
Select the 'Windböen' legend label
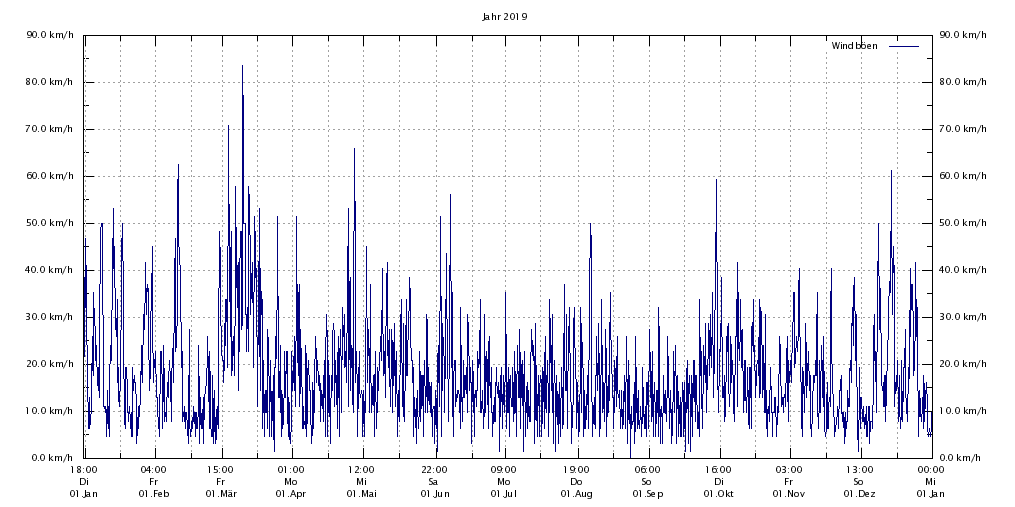tap(854, 46)
